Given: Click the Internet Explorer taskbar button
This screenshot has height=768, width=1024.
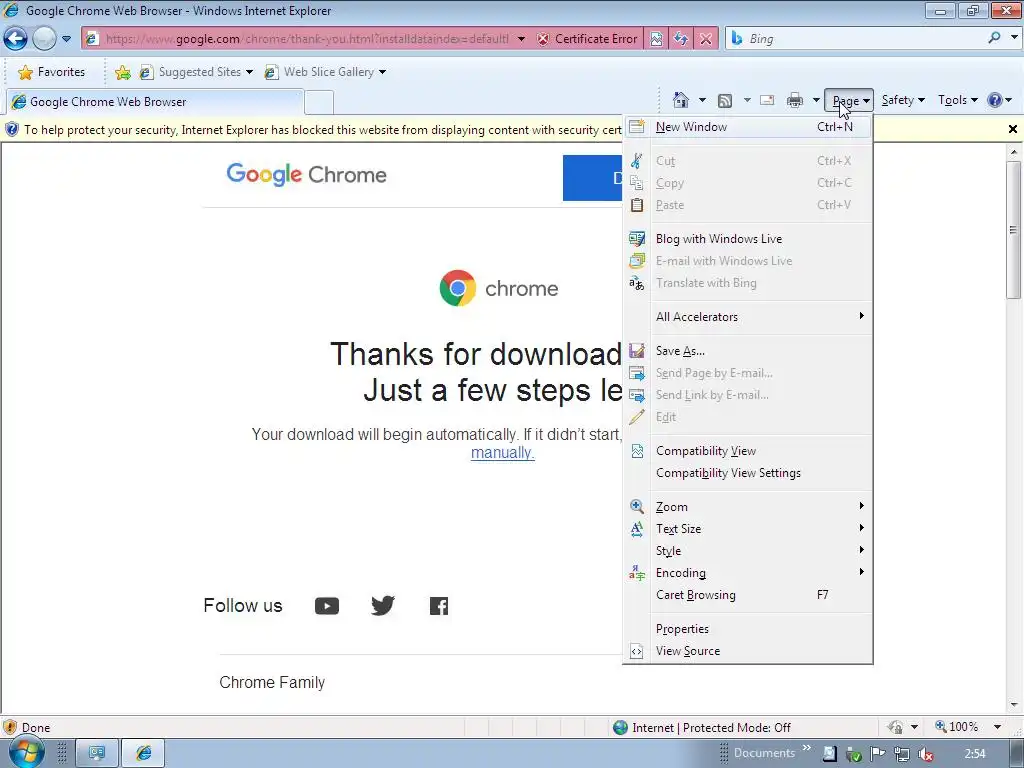Looking at the screenshot, I should click(x=143, y=753).
